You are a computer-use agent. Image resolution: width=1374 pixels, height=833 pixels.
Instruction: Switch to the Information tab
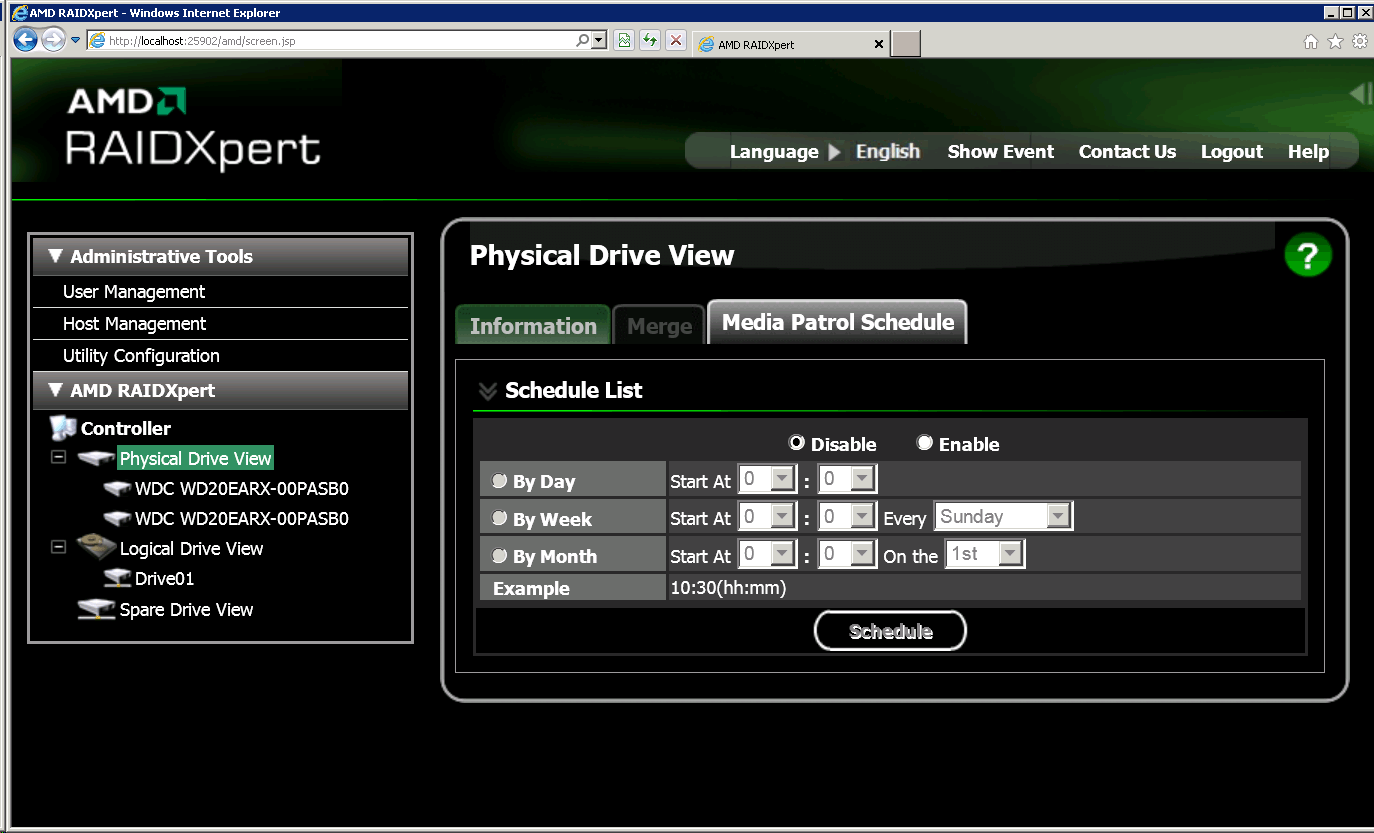click(x=533, y=325)
